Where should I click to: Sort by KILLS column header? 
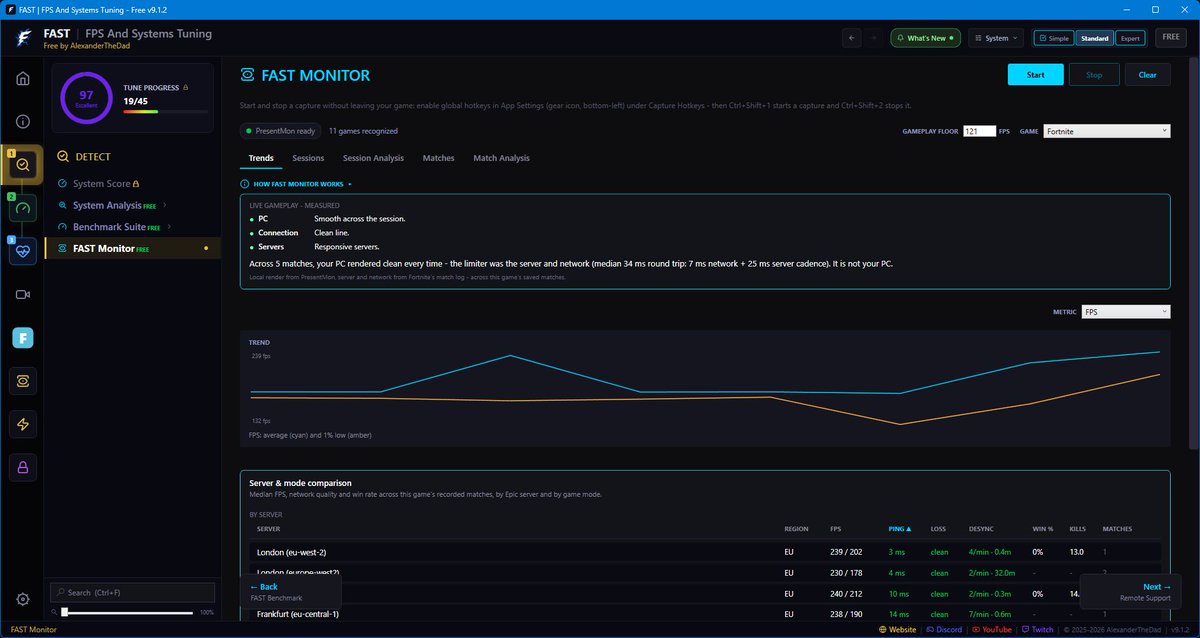(x=1077, y=529)
